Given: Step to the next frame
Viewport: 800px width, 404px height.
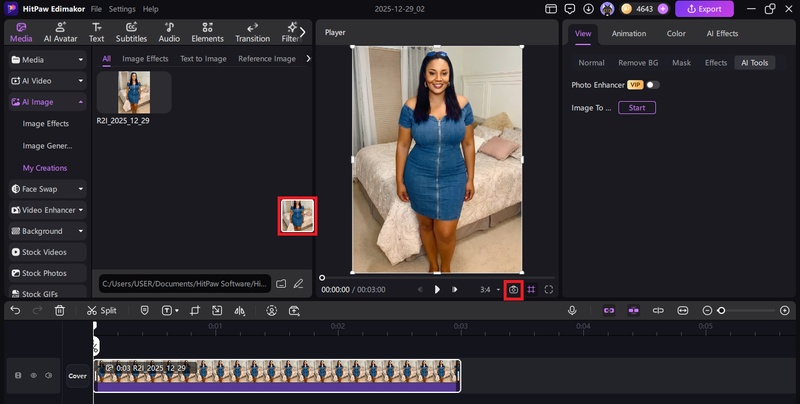Looking at the screenshot, I should (454, 289).
